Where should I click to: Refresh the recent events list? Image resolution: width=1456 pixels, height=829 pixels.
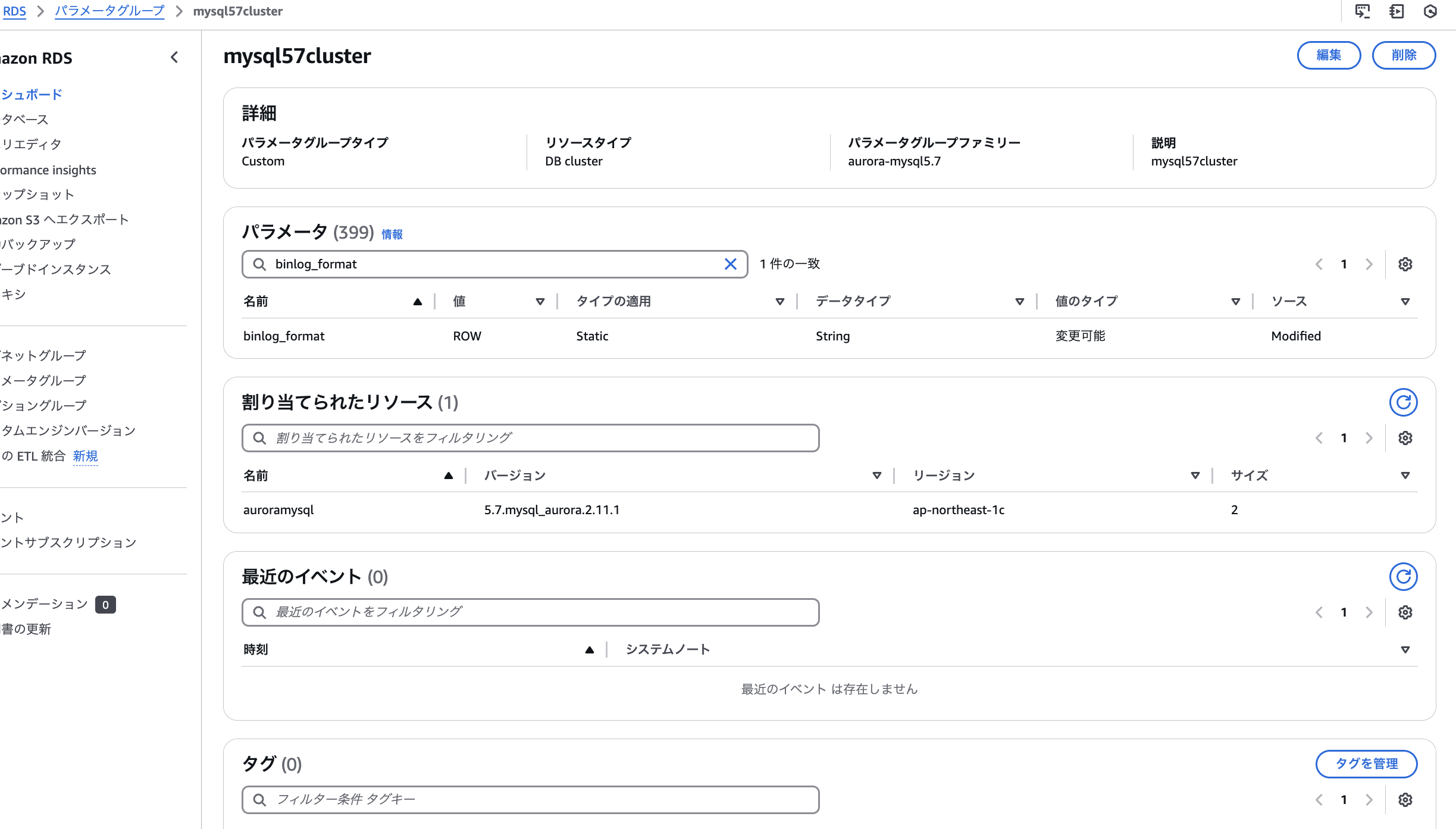1403,577
